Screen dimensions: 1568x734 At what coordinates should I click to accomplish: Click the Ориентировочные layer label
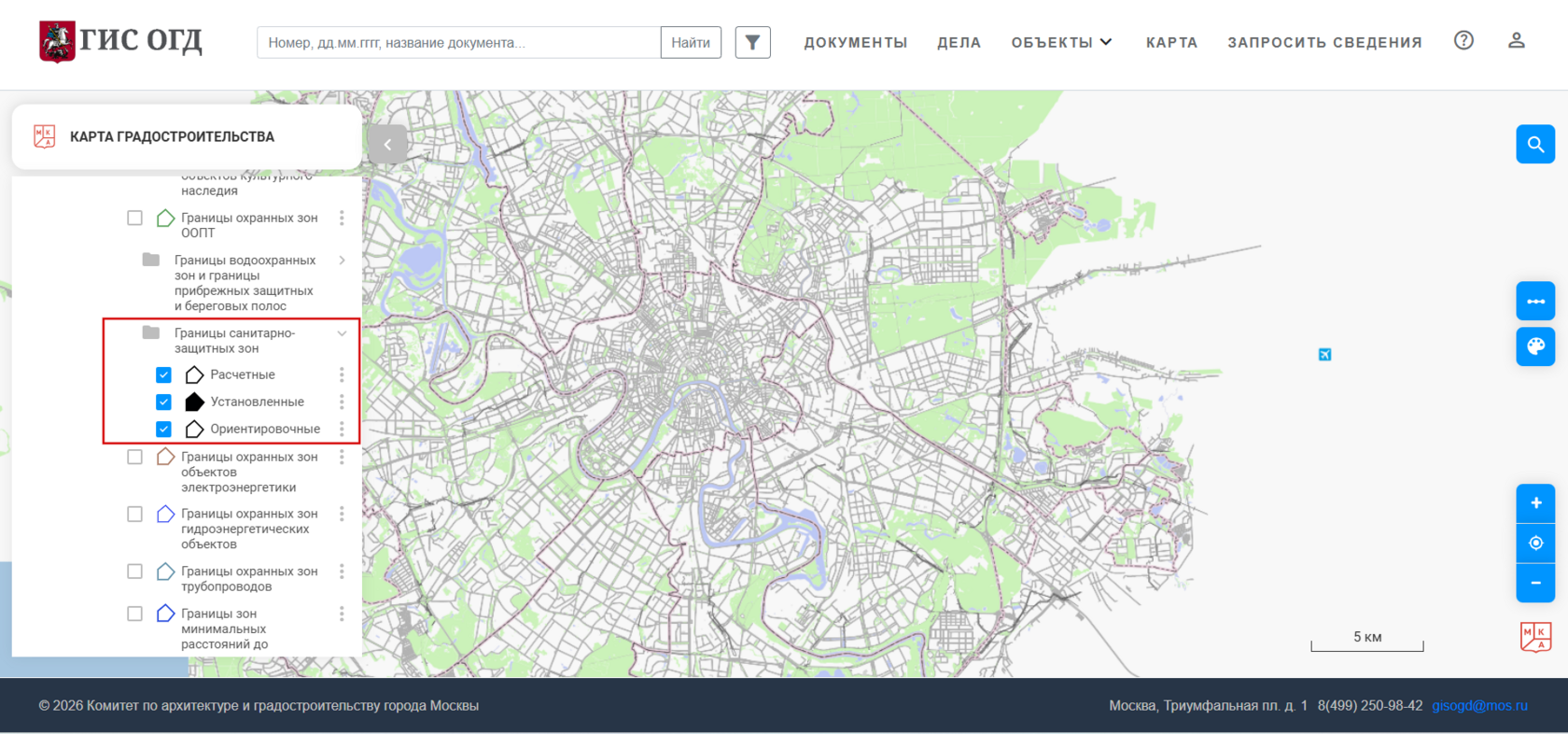pyautogui.click(x=265, y=429)
